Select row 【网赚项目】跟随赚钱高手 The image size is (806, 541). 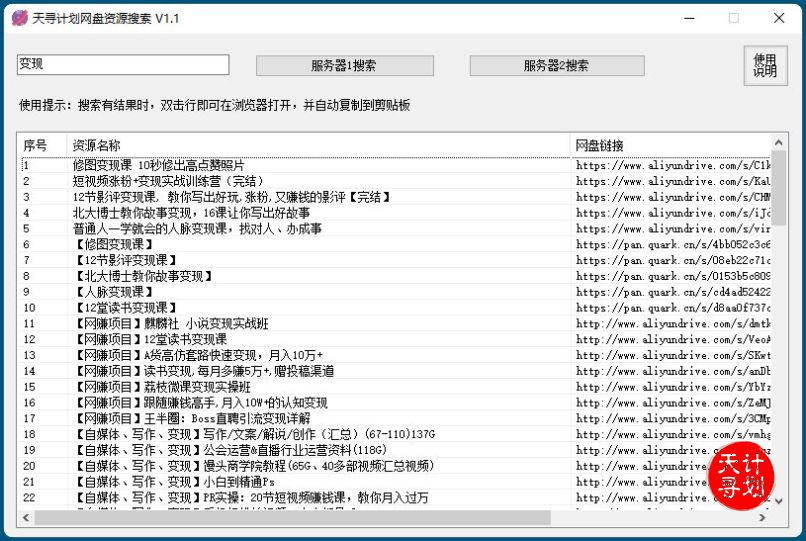[396, 403]
